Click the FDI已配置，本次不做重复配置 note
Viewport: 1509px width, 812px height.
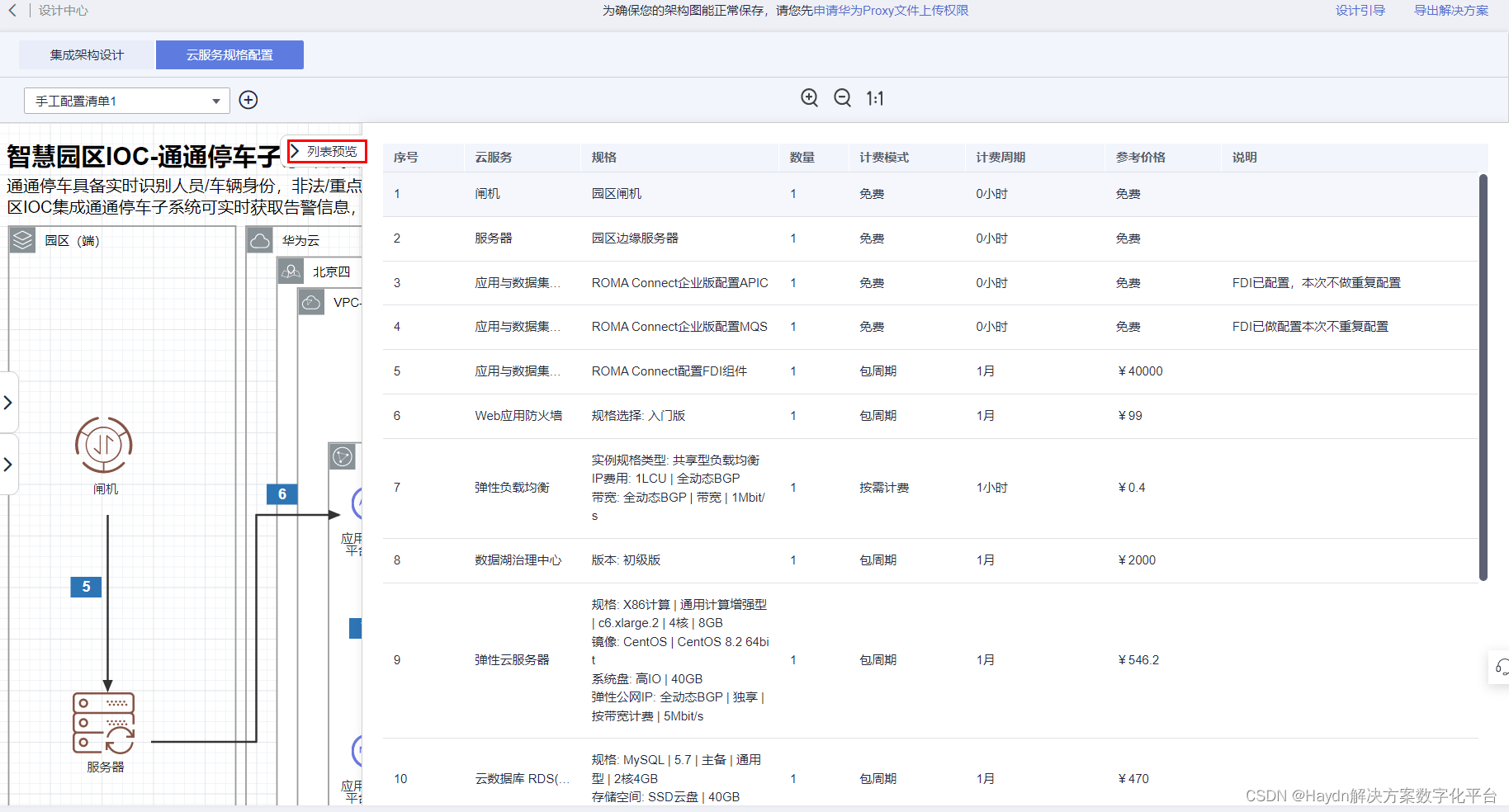1317,283
